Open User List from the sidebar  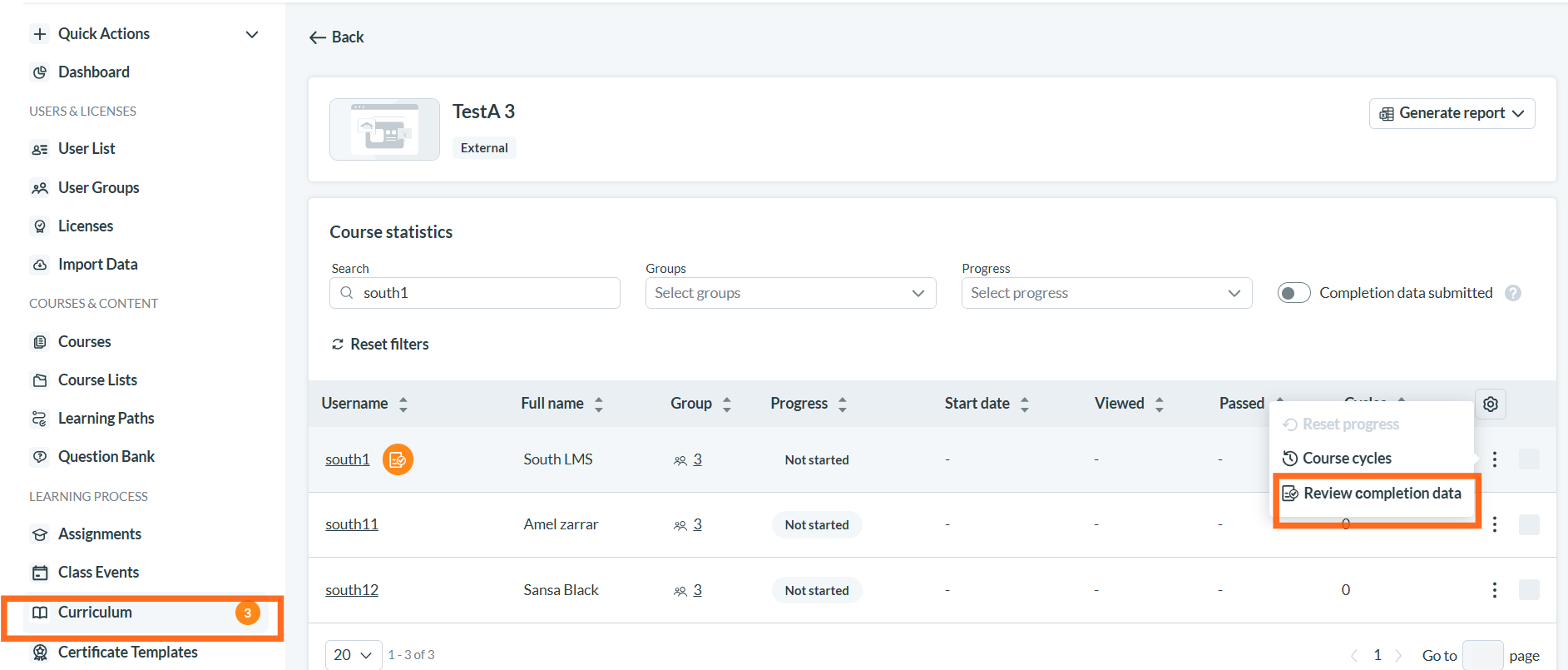[87, 148]
